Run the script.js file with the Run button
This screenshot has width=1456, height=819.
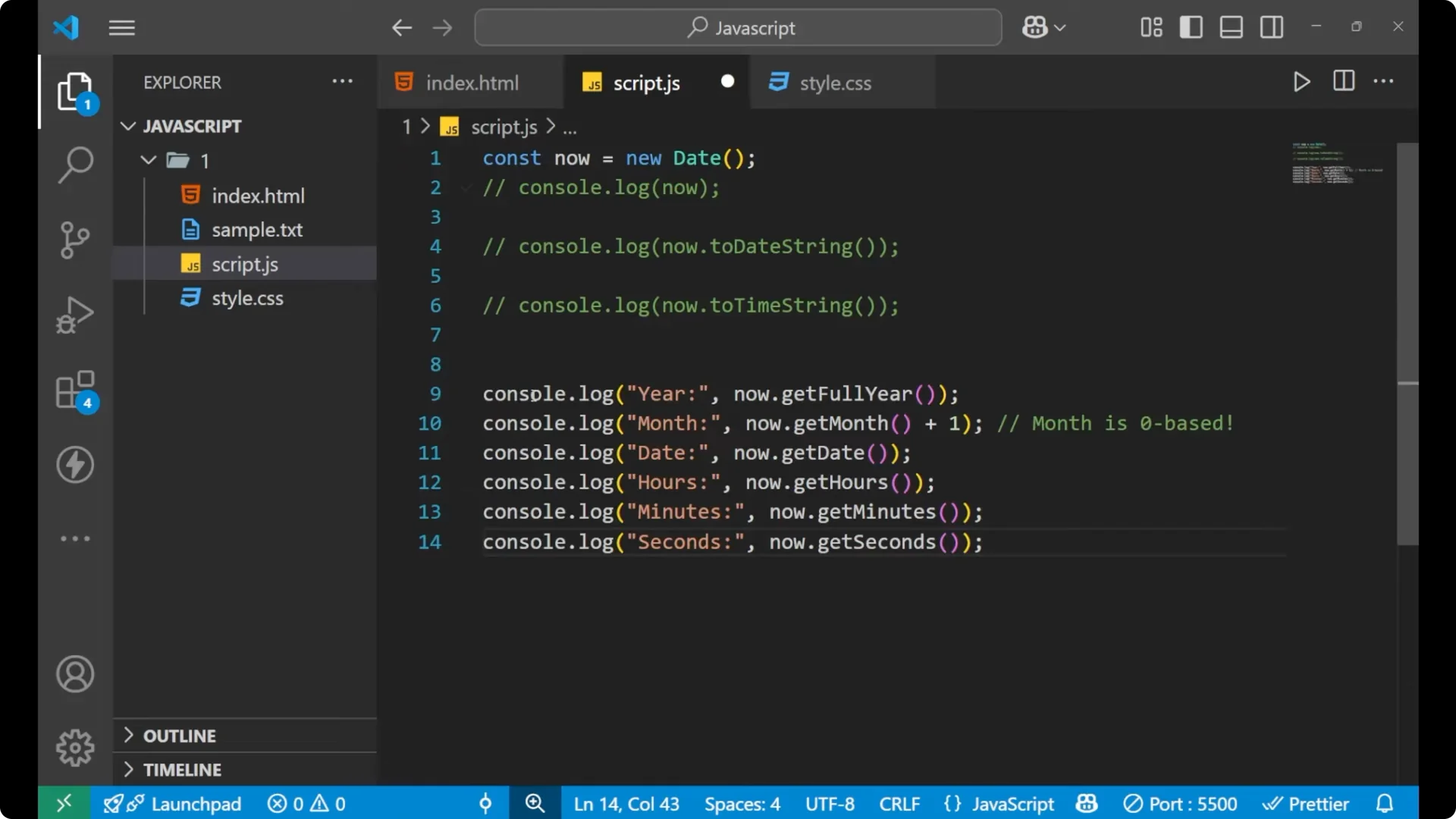1301,82
